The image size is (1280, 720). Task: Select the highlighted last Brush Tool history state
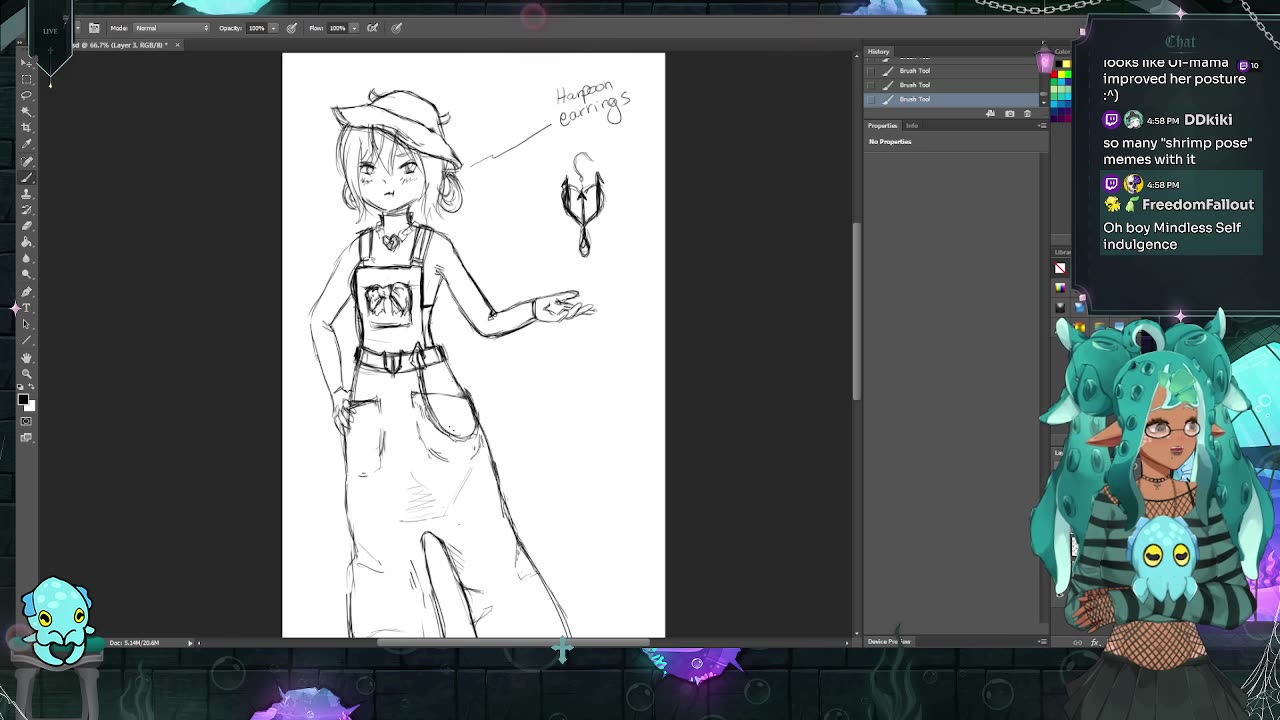[x=951, y=99]
